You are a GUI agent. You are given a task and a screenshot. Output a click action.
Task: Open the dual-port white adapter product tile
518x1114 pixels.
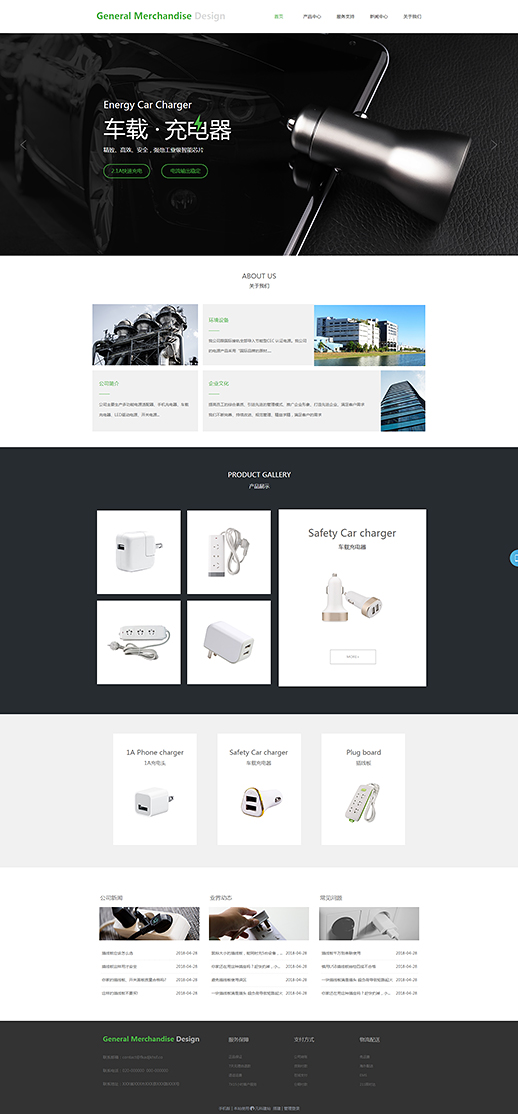pyautogui.click(x=229, y=642)
